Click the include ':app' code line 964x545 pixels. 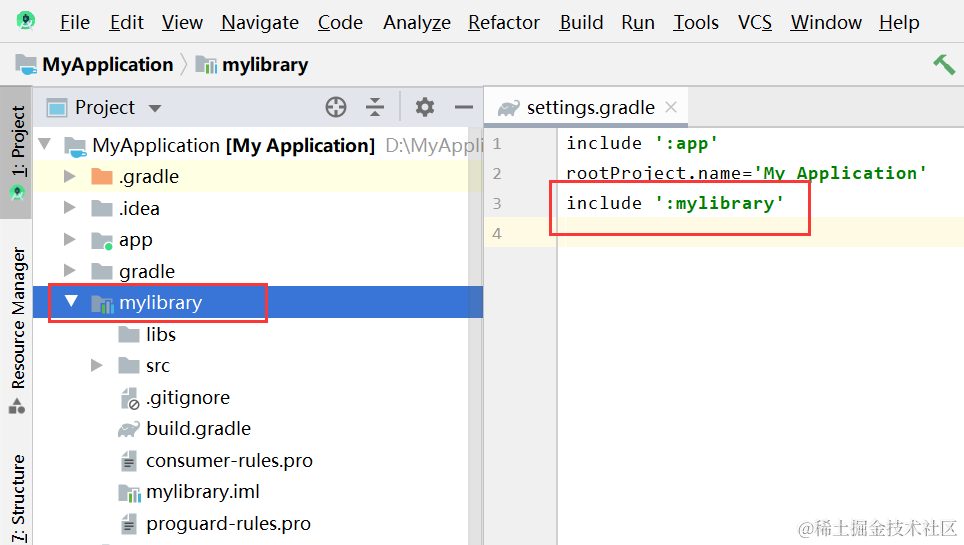point(642,143)
